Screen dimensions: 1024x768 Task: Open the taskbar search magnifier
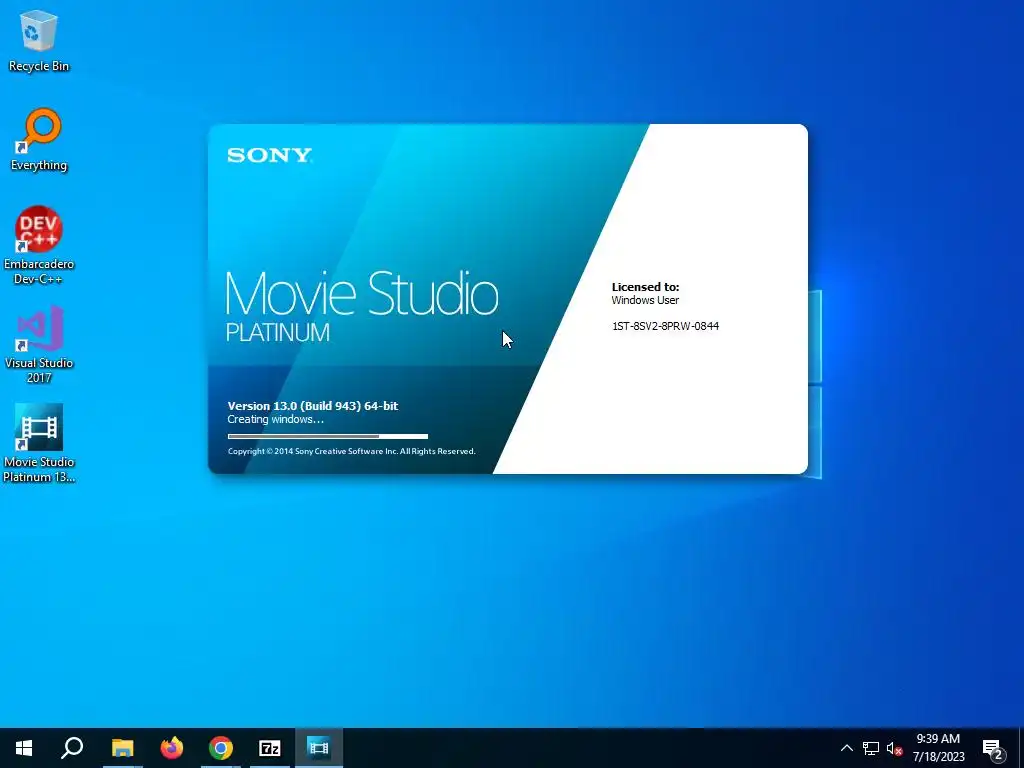pos(72,748)
